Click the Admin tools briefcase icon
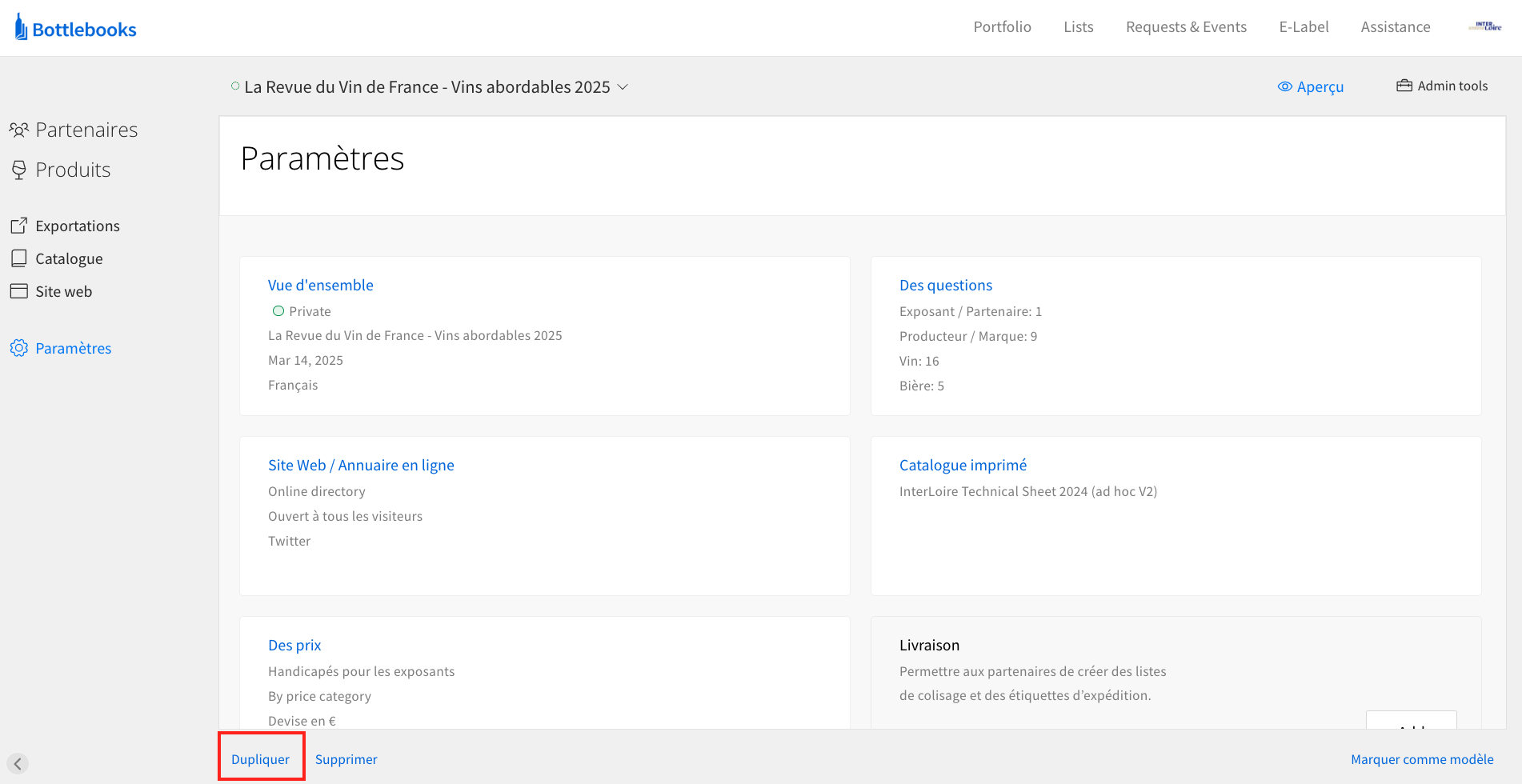The height and width of the screenshot is (784, 1522). click(1404, 86)
